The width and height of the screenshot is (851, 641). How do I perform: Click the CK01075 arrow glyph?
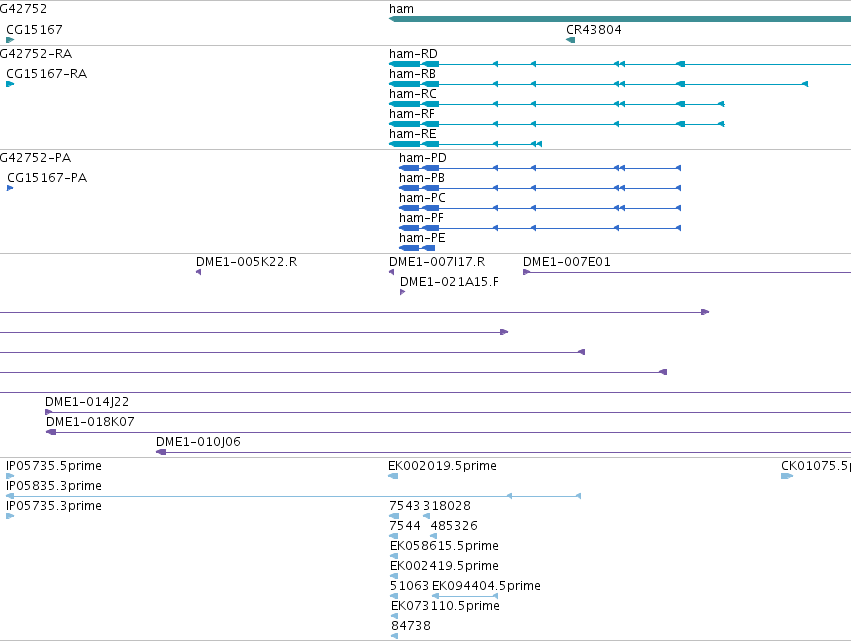[x=787, y=476]
